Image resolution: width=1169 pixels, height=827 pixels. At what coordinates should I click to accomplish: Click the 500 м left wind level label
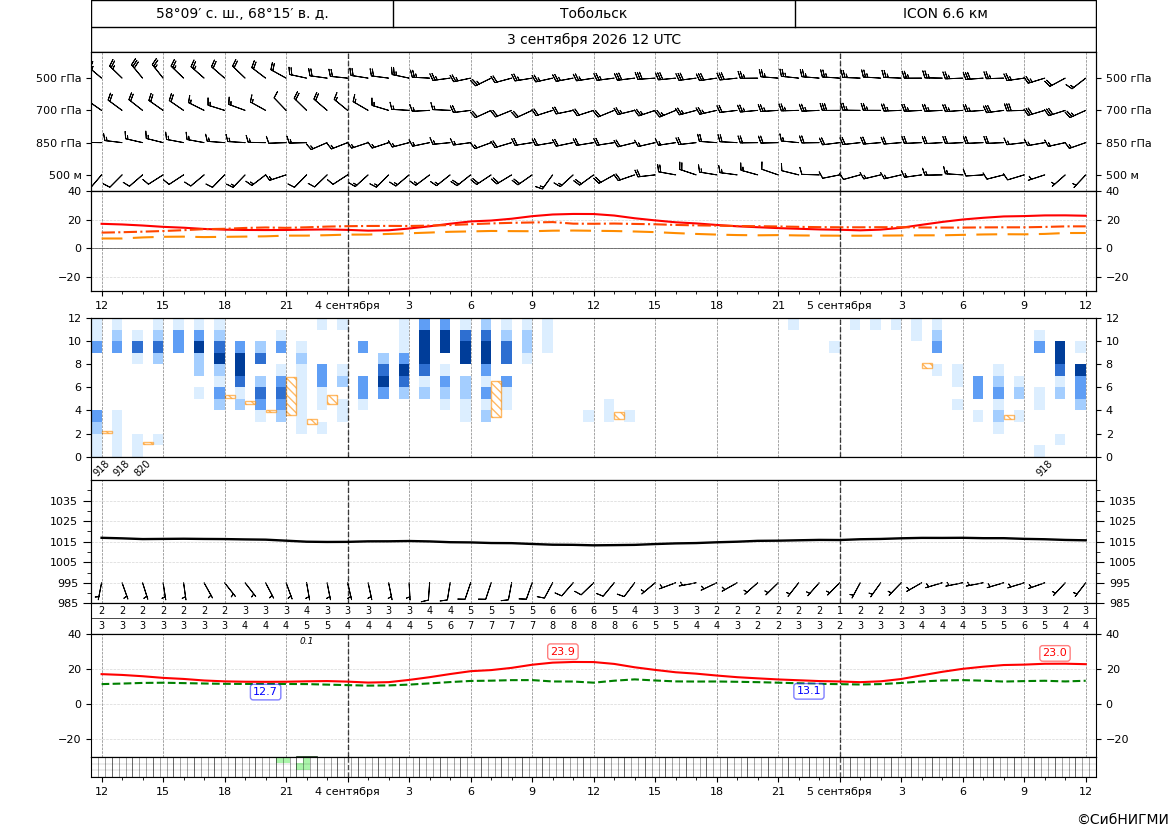click(x=66, y=175)
